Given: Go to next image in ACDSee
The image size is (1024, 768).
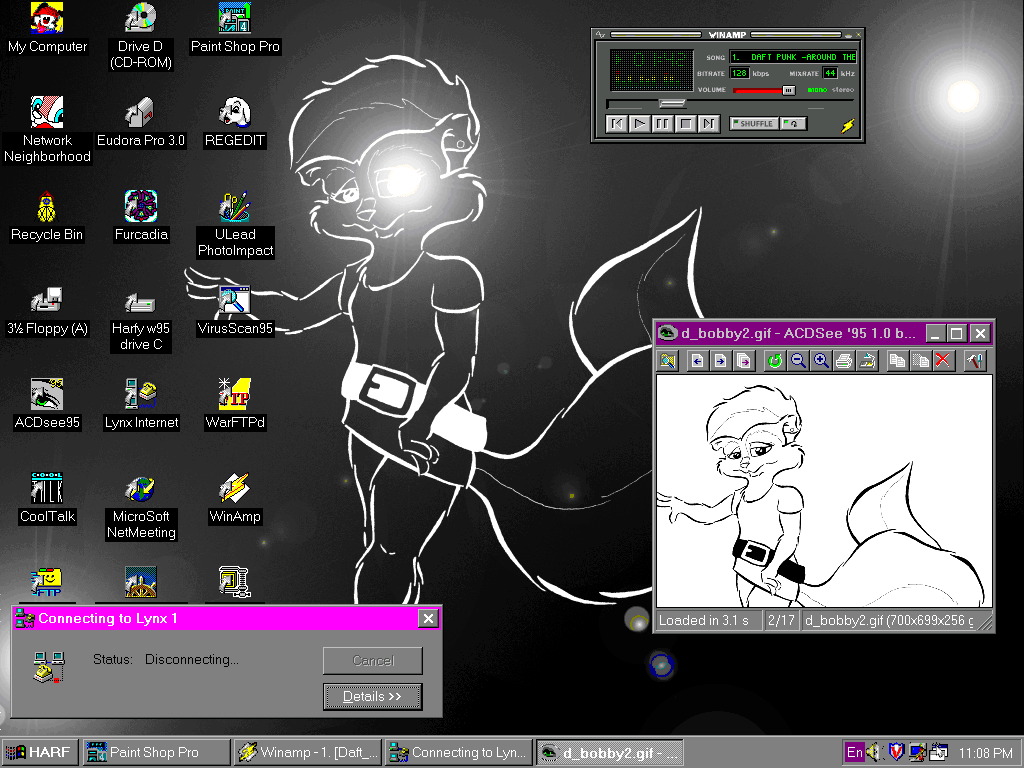Looking at the screenshot, I should coord(720,360).
